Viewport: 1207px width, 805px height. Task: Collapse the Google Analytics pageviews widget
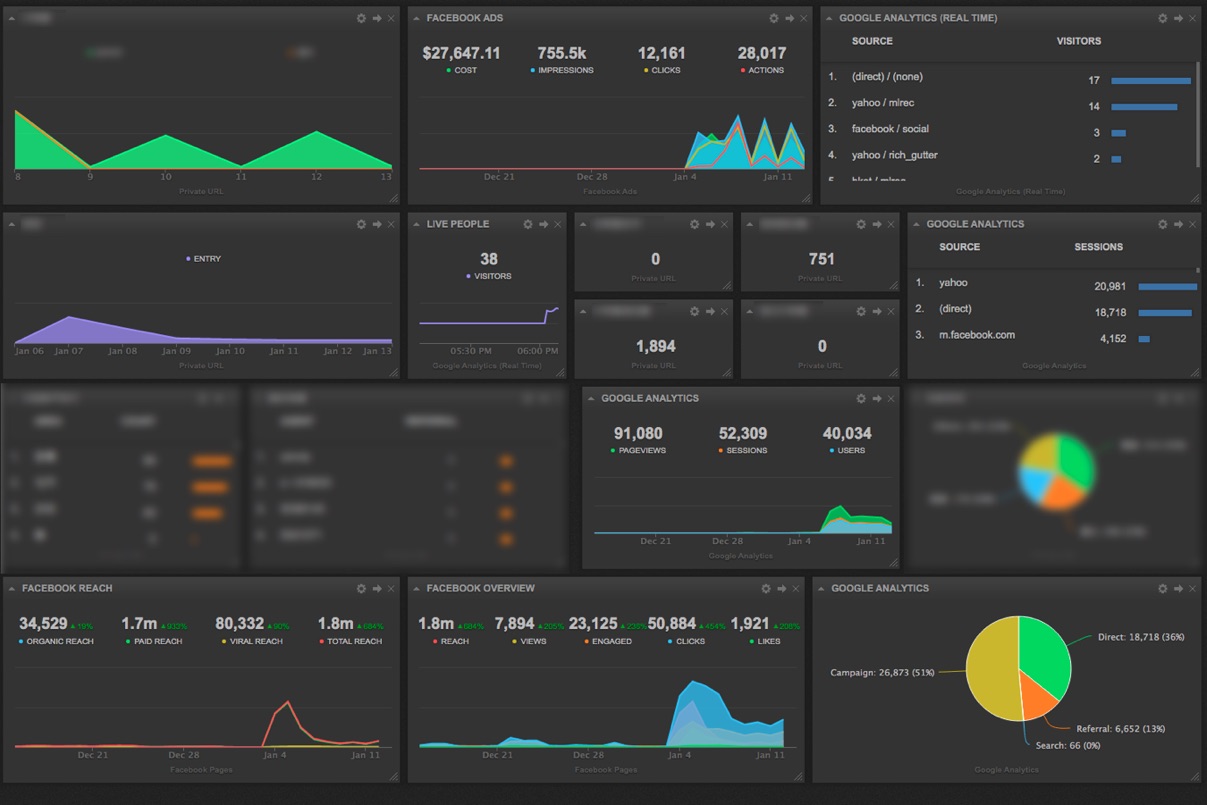click(x=593, y=398)
